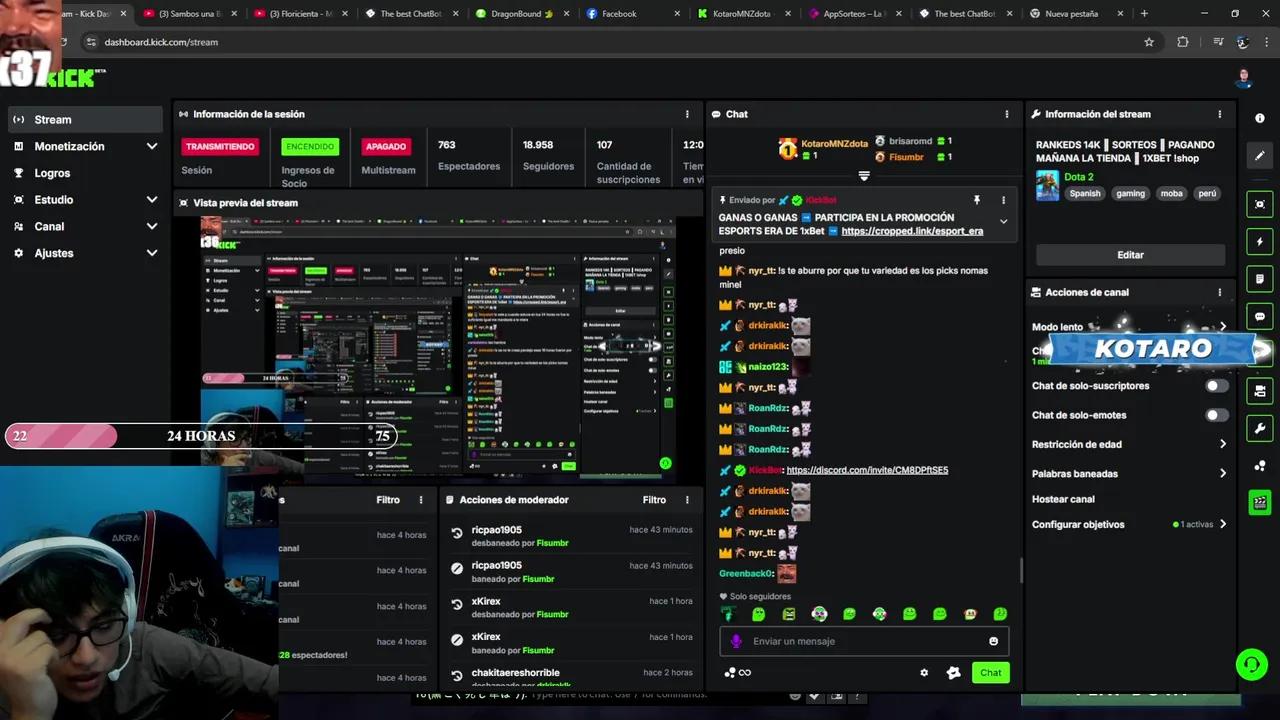Open Palabras baneadas settings arrow
Image resolution: width=1280 pixels, height=720 pixels.
pos(1222,474)
